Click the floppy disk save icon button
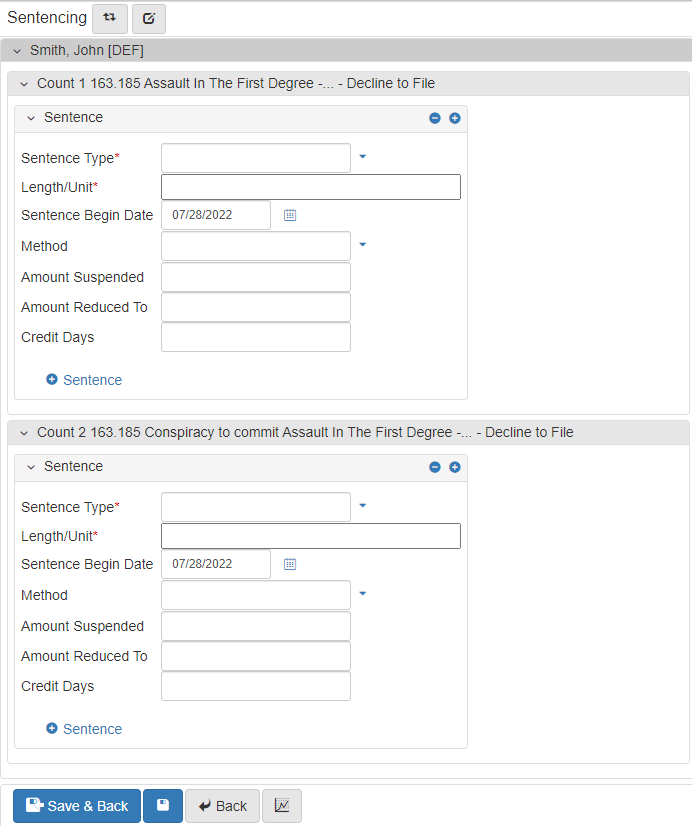This screenshot has width=692, height=826. click(163, 806)
